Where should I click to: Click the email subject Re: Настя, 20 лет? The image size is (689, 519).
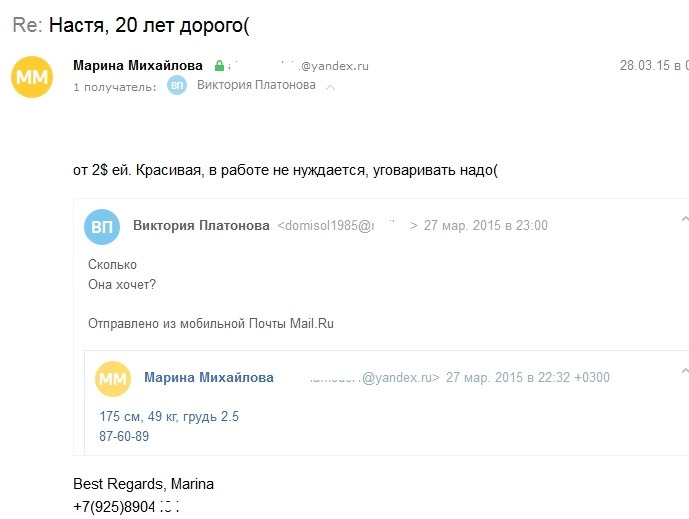tap(131, 25)
